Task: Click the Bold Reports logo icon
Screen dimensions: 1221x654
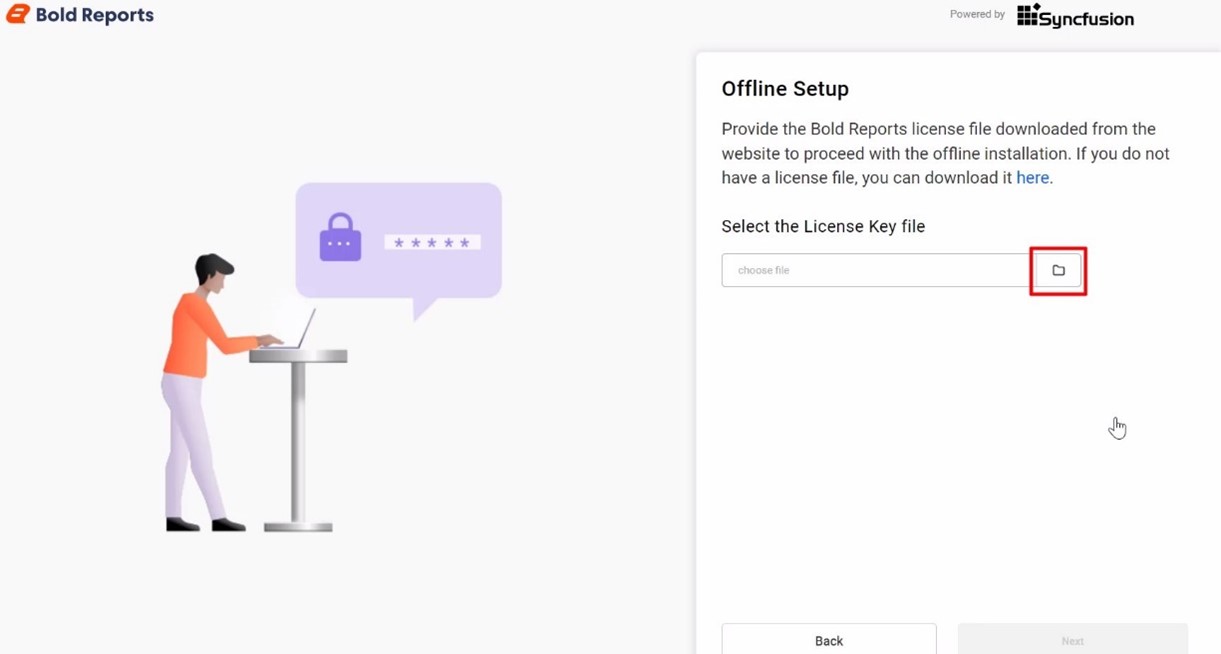Action: (x=17, y=14)
